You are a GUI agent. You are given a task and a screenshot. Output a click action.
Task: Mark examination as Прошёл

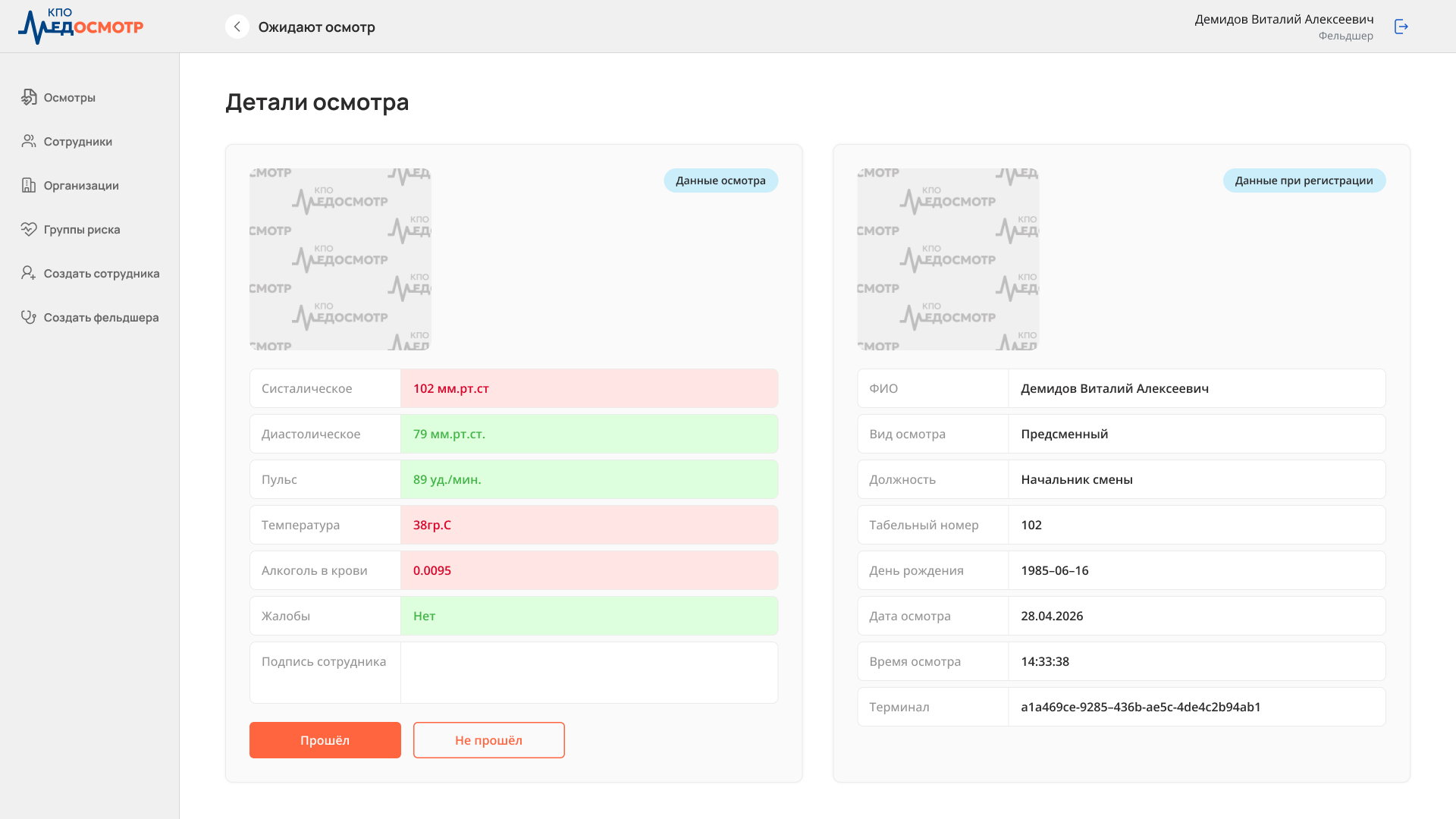pyautogui.click(x=325, y=740)
